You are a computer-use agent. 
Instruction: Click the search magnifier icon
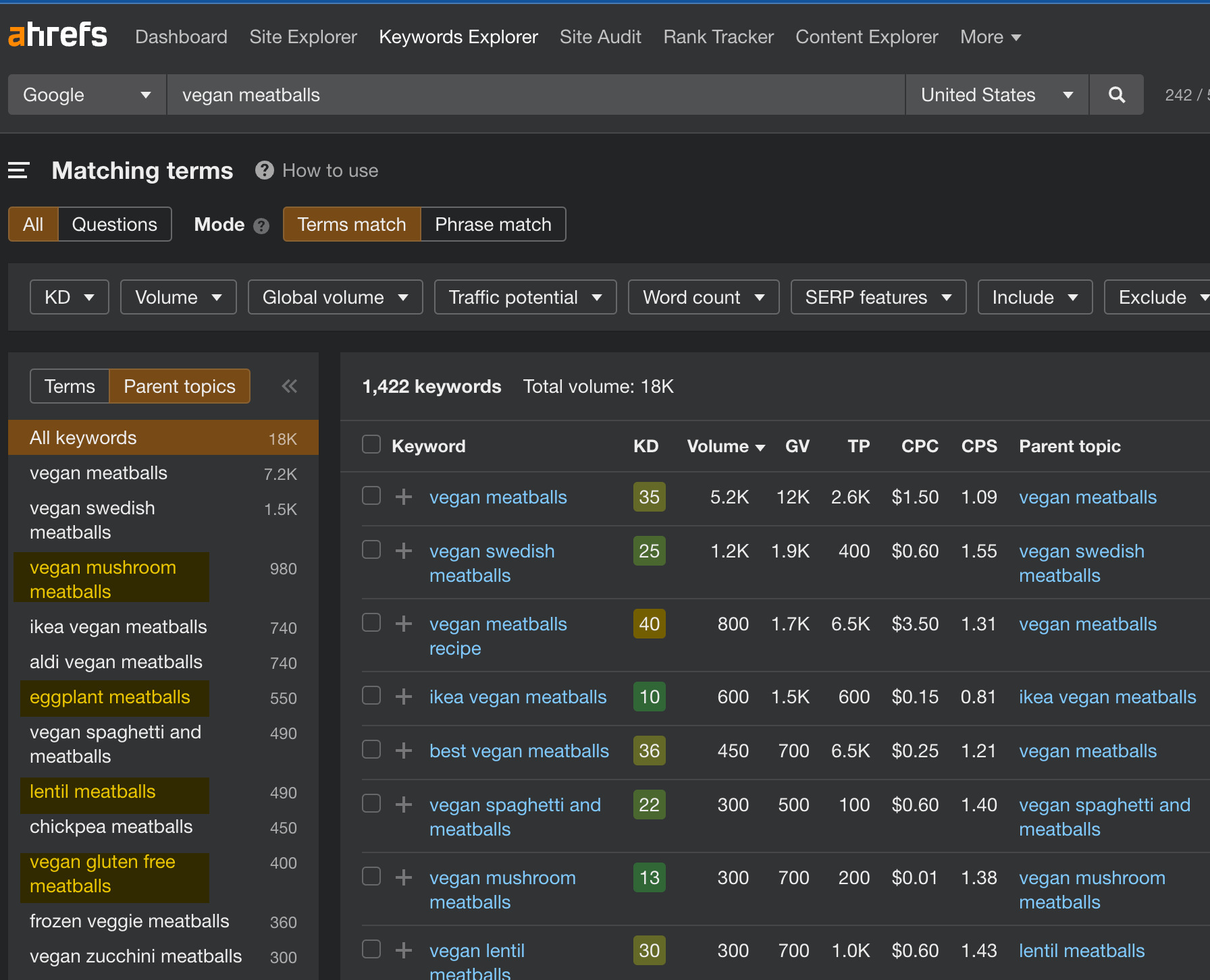click(x=1116, y=94)
